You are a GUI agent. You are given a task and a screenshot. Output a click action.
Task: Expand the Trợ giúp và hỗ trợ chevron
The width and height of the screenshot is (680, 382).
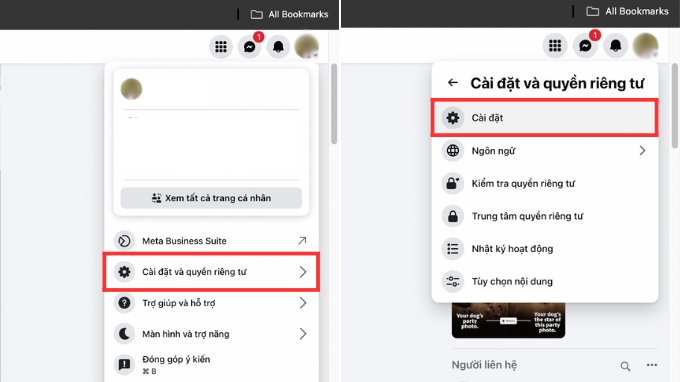303,303
